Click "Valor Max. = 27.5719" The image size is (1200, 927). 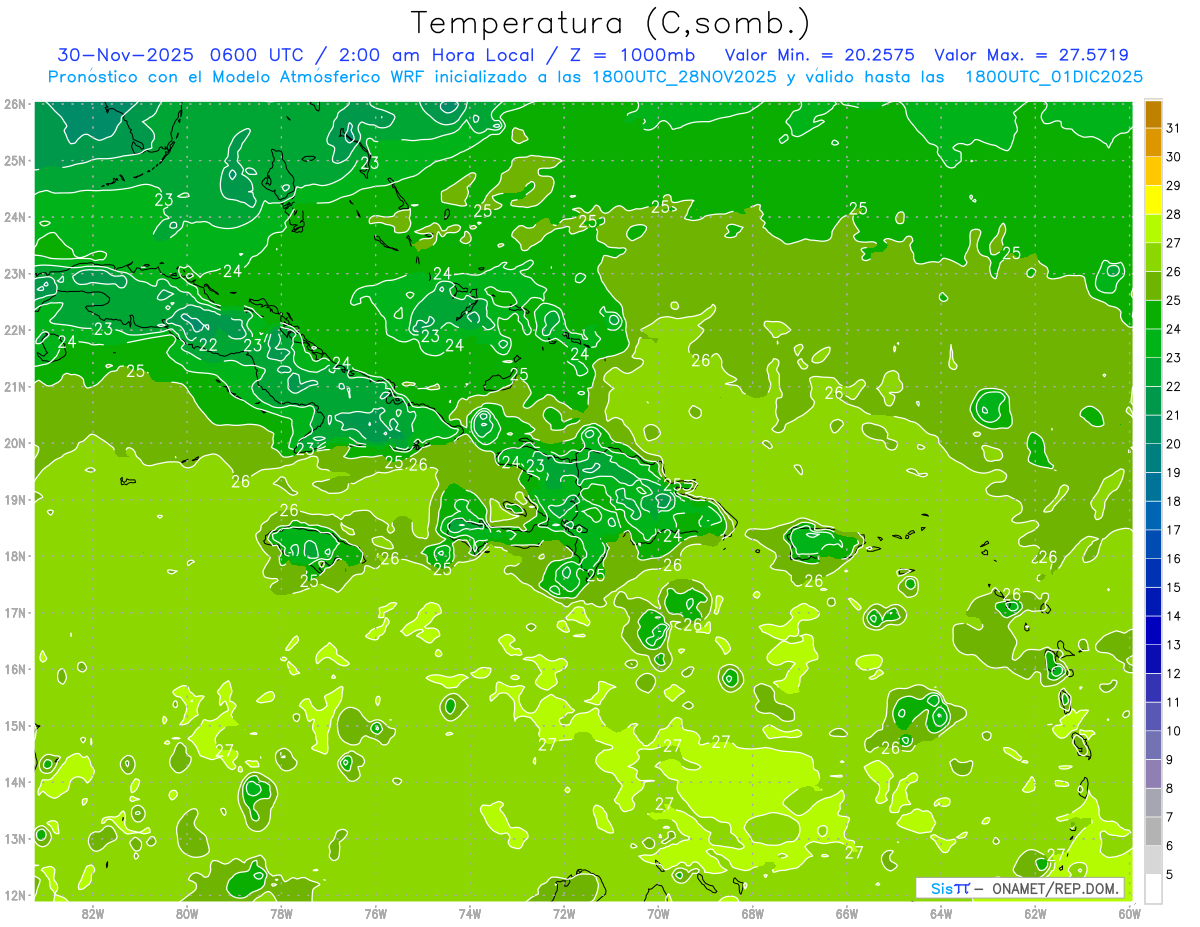[x=1031, y=55]
